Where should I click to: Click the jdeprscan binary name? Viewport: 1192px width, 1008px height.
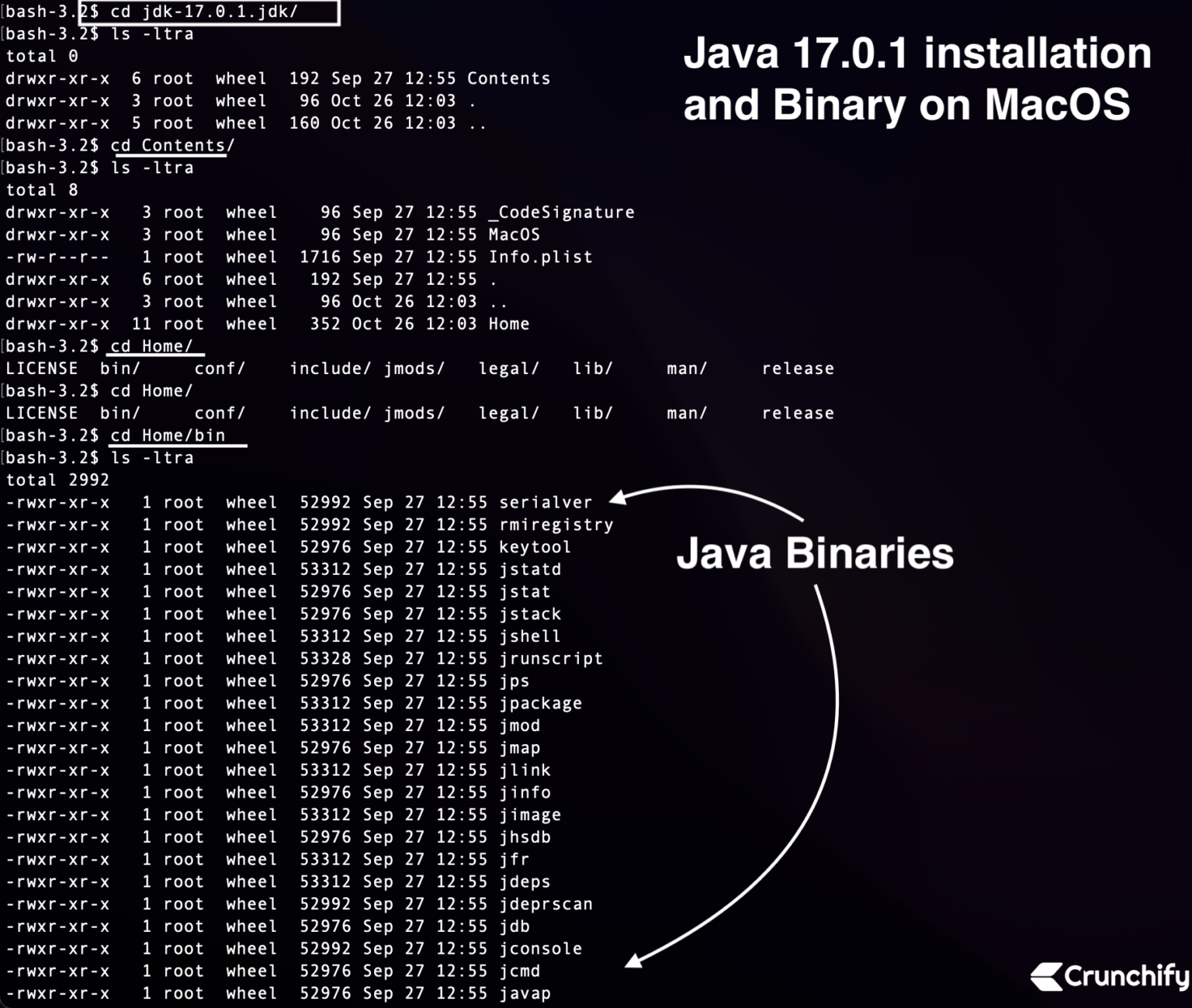pyautogui.click(x=546, y=905)
